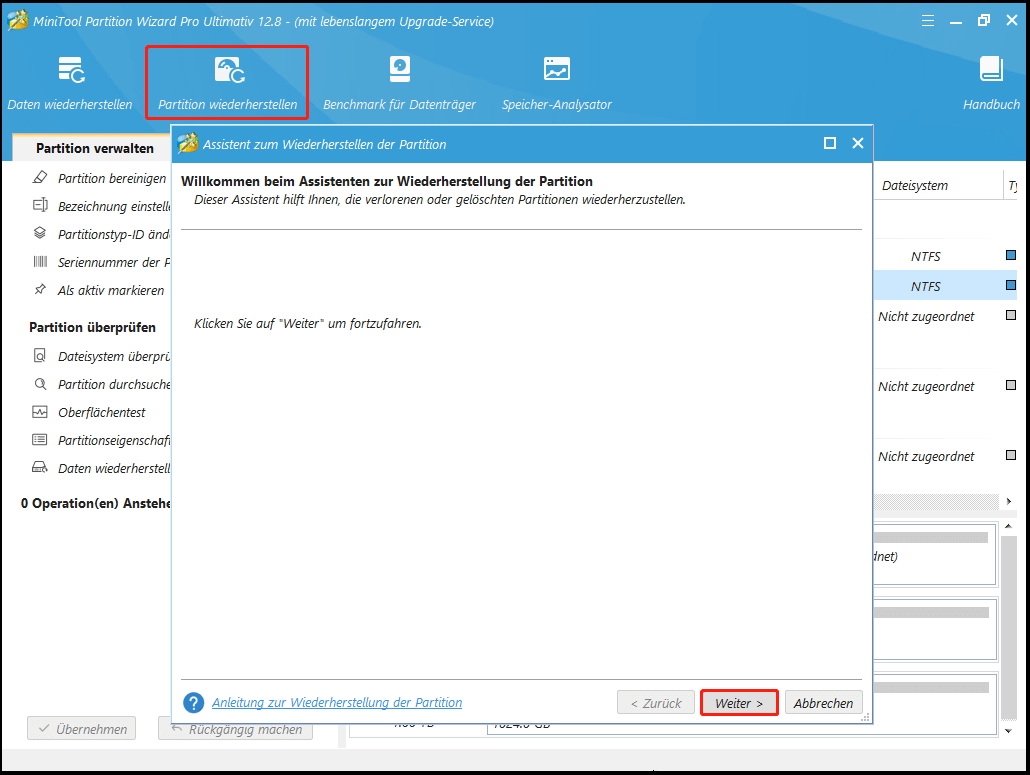Click the Übernehmen button

pyautogui.click(x=81, y=728)
